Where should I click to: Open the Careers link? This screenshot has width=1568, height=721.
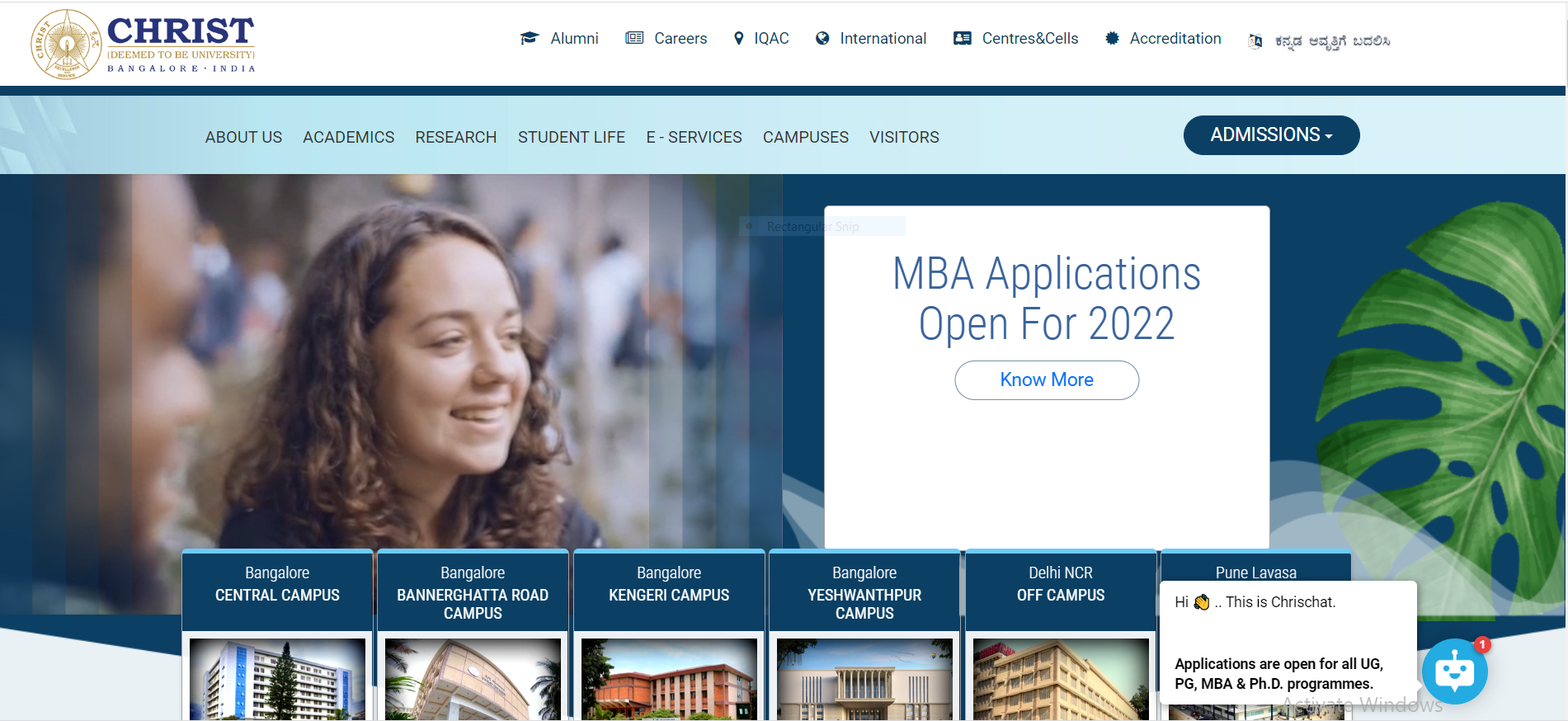tap(680, 38)
